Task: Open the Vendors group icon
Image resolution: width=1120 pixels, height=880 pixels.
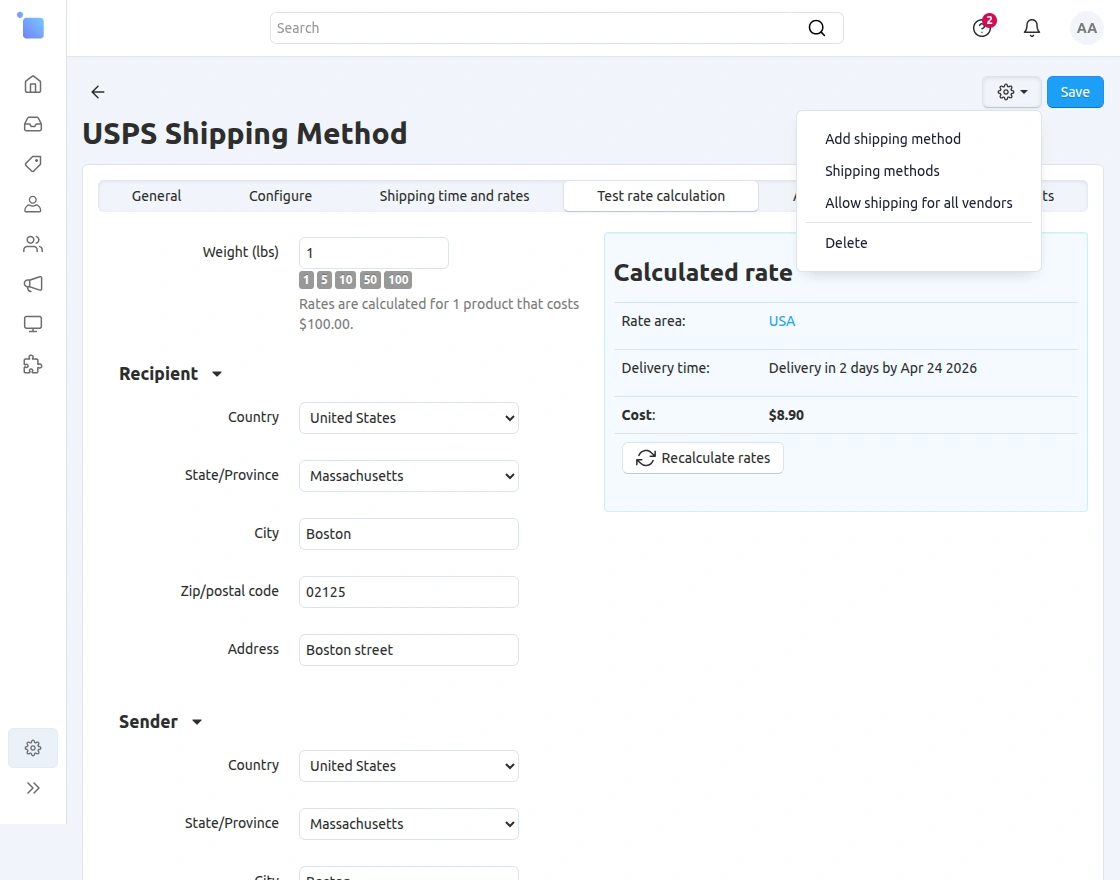Action: pyautogui.click(x=33, y=244)
